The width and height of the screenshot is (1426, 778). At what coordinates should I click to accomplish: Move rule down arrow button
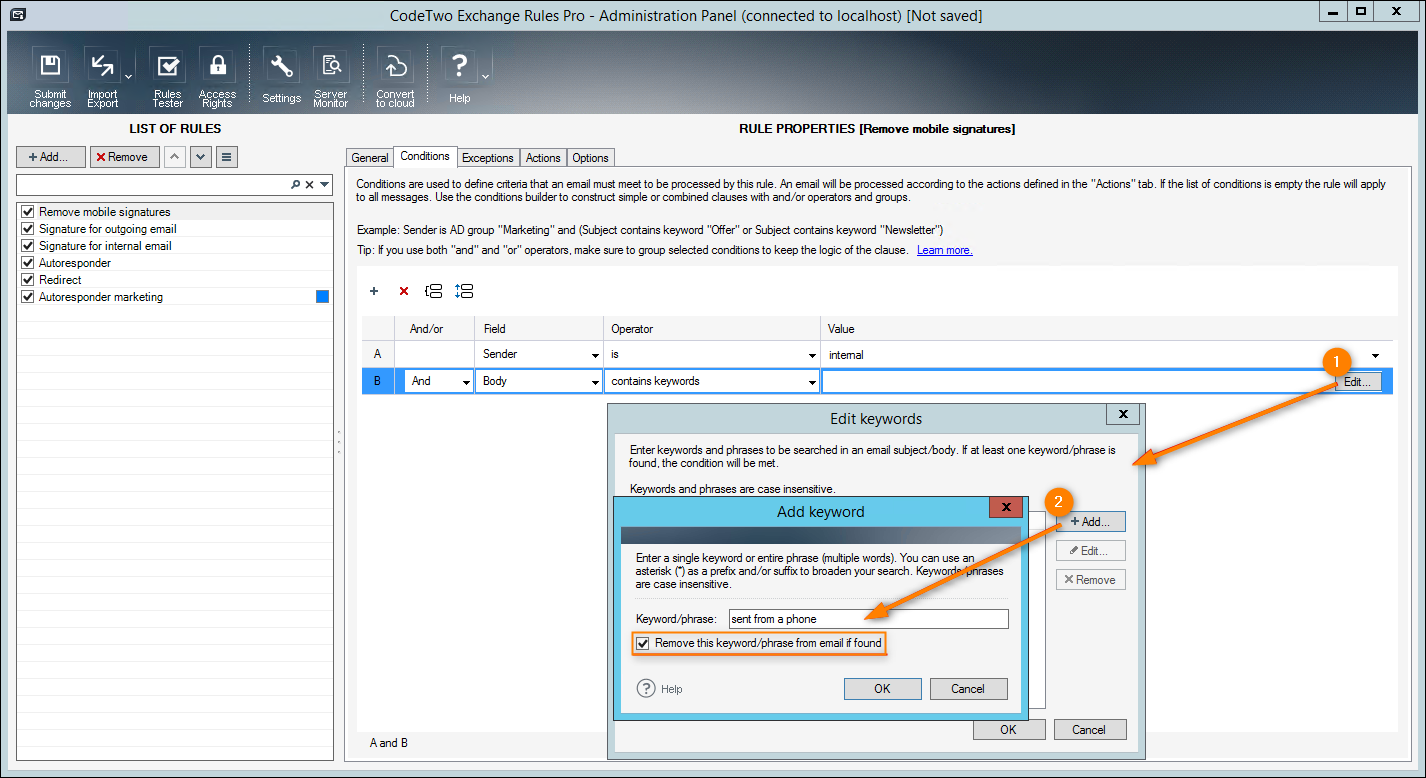pyautogui.click(x=201, y=157)
